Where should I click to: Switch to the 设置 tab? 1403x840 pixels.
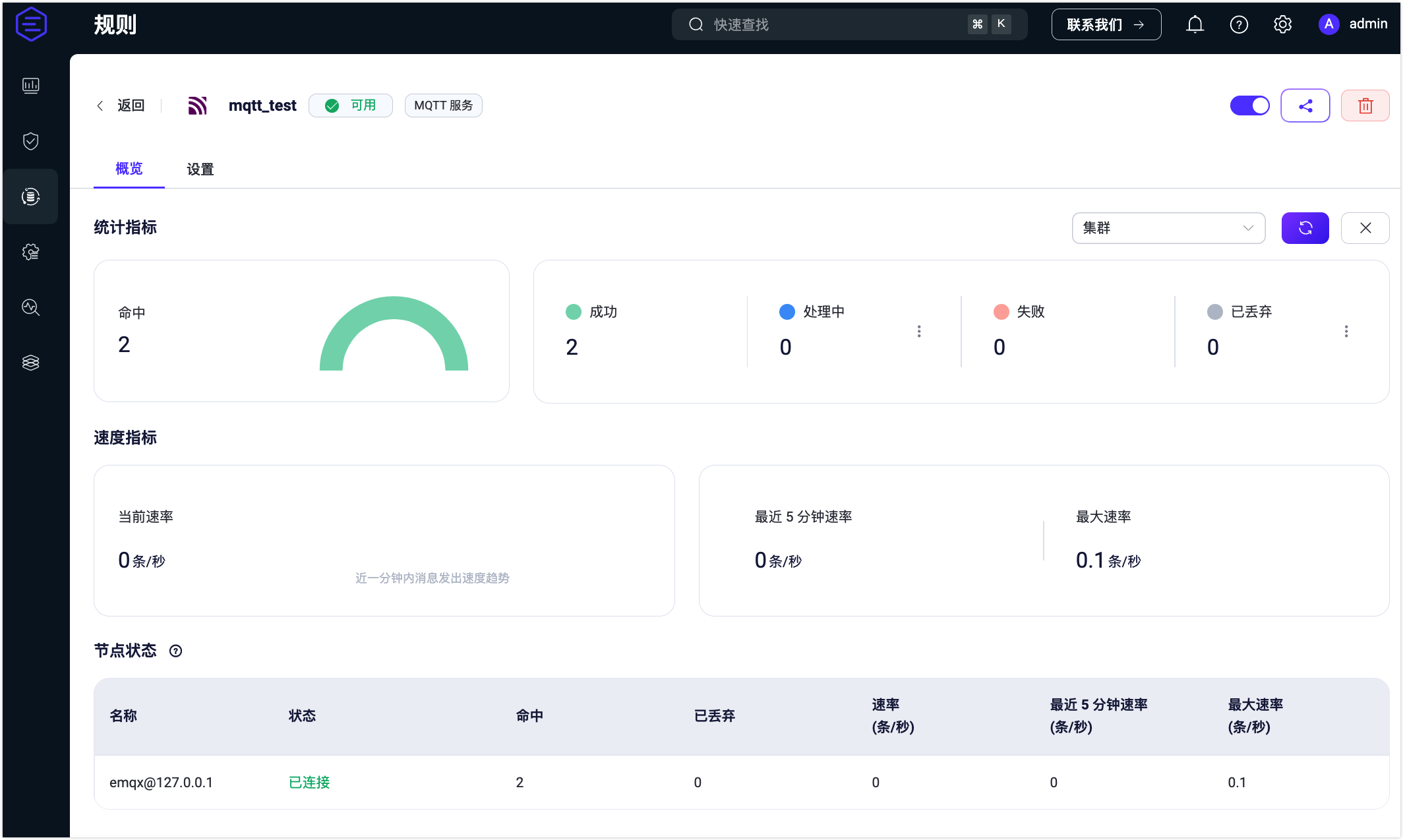[x=200, y=169]
